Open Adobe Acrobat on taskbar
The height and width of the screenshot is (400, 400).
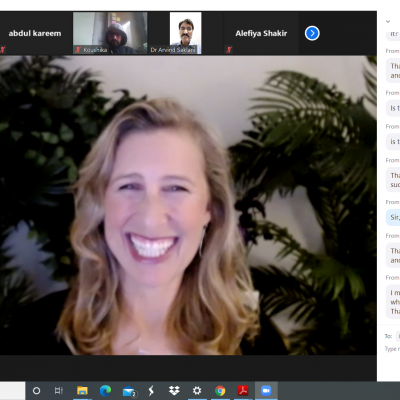click(243, 390)
